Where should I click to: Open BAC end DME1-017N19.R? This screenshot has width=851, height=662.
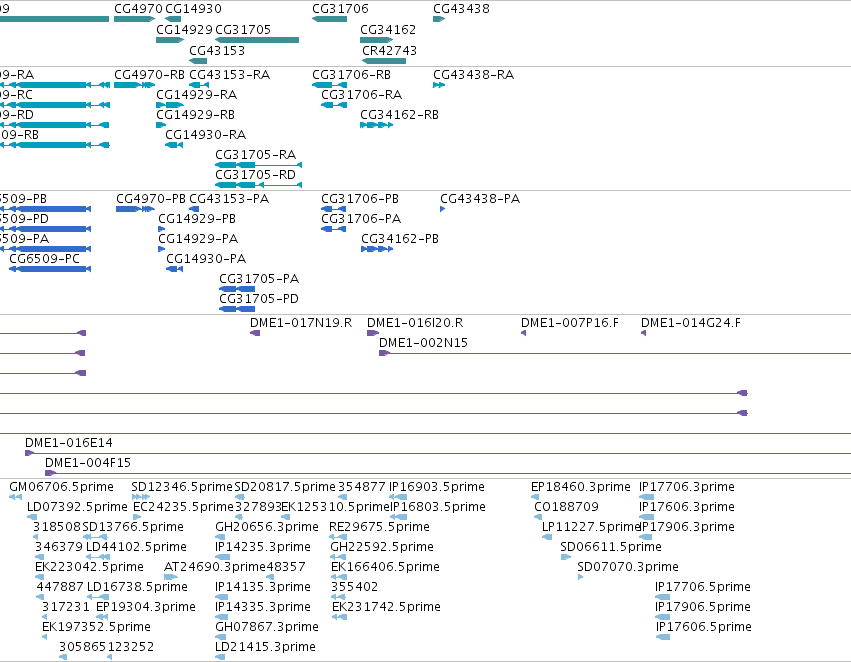coord(301,323)
